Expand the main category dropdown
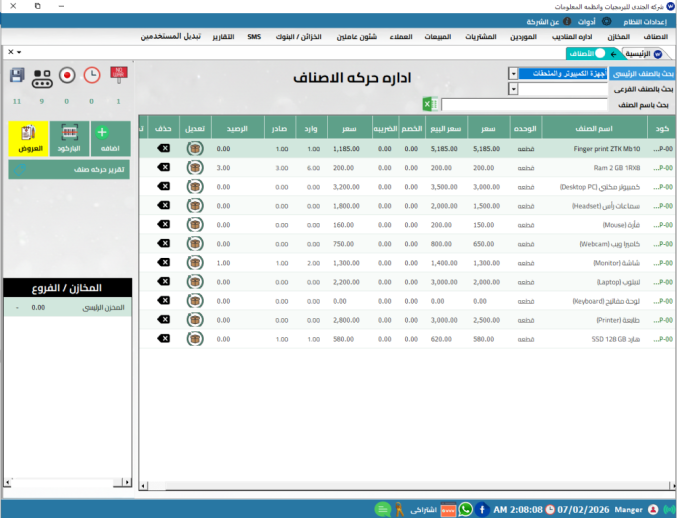Viewport: 677px width, 518px height. pos(512,74)
